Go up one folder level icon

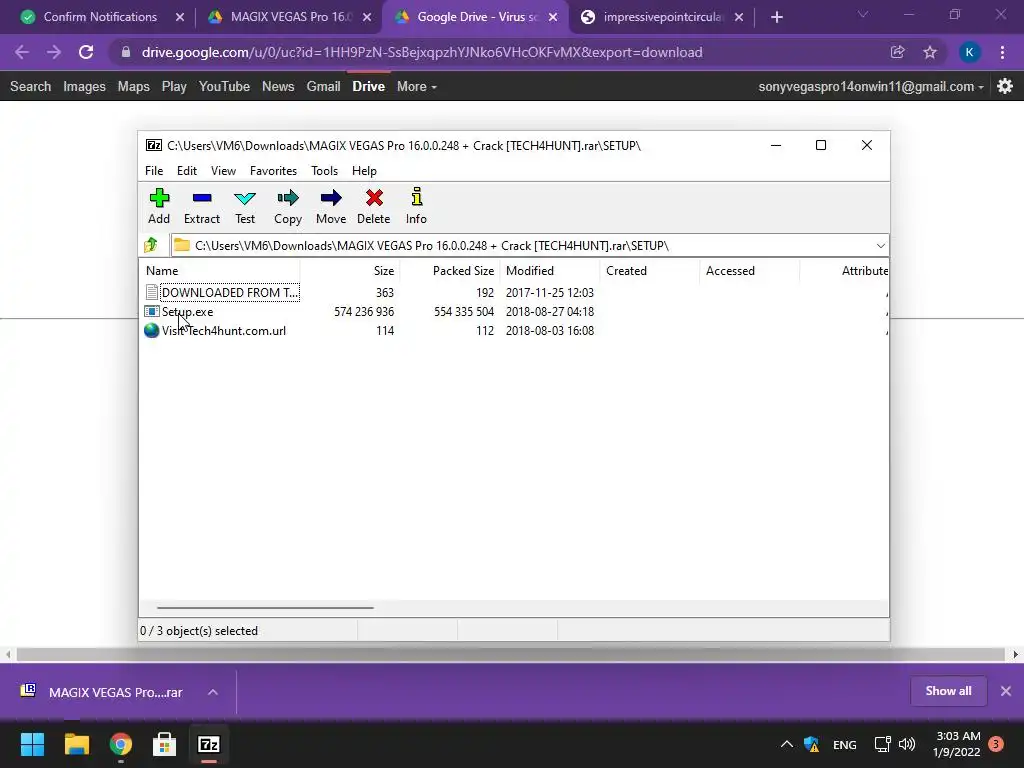pos(151,245)
